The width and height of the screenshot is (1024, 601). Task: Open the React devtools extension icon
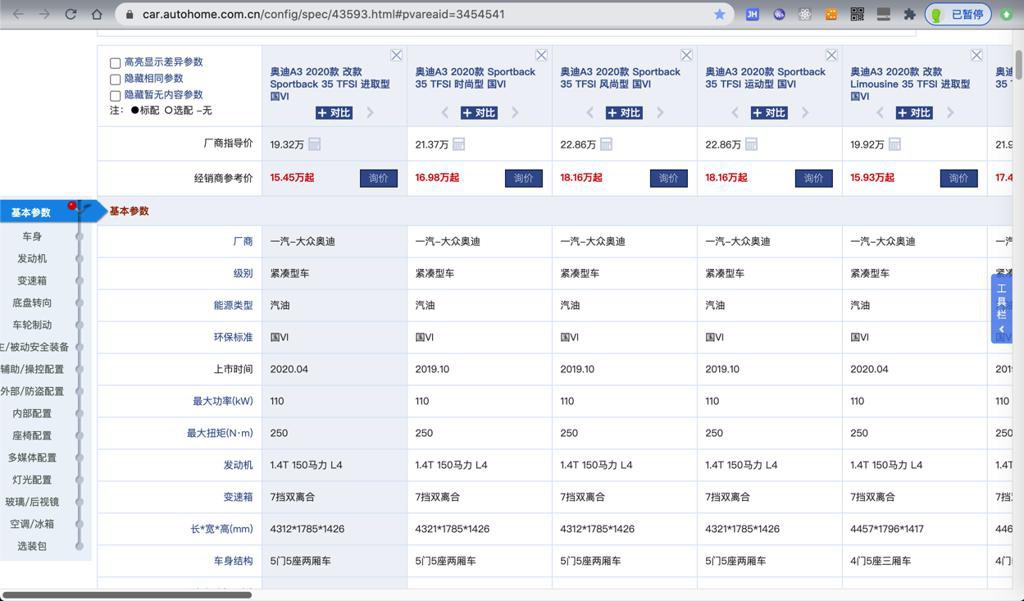point(805,14)
